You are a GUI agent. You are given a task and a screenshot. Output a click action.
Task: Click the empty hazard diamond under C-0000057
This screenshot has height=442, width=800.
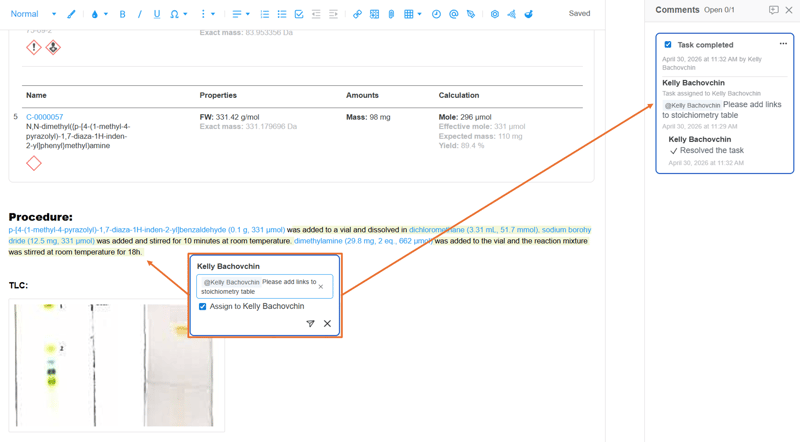34,163
